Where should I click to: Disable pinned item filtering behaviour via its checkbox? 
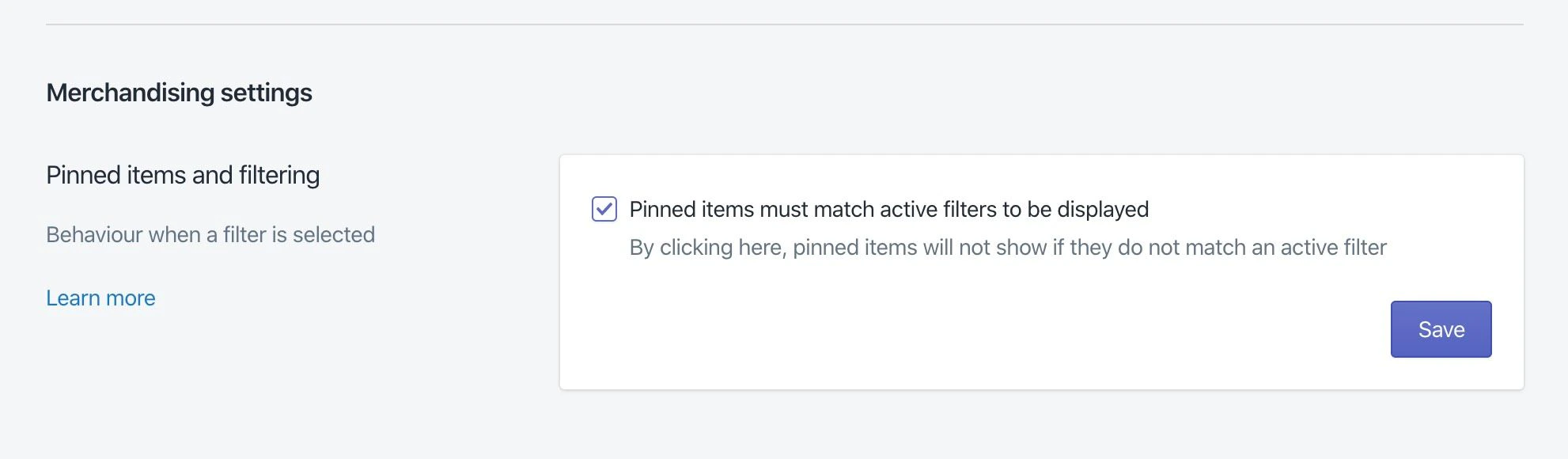pos(606,210)
